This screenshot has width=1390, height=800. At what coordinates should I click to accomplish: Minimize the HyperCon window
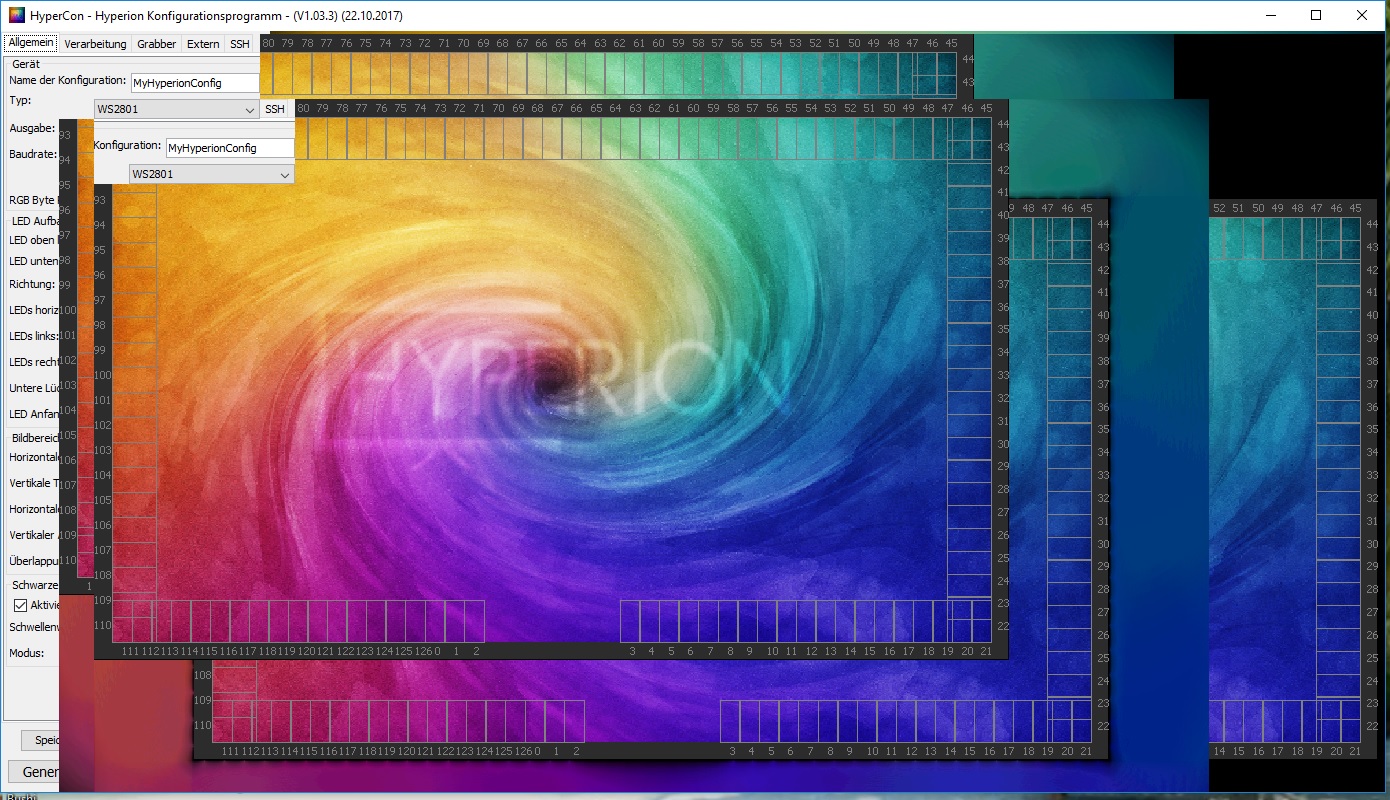point(1270,15)
